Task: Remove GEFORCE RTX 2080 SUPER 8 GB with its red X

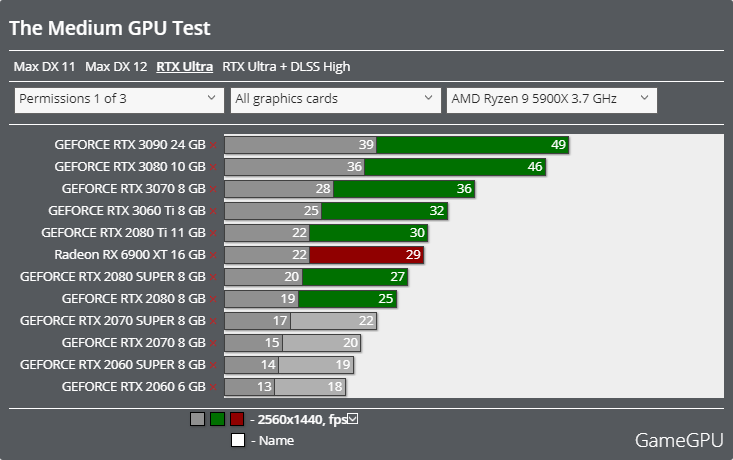Action: (213, 277)
